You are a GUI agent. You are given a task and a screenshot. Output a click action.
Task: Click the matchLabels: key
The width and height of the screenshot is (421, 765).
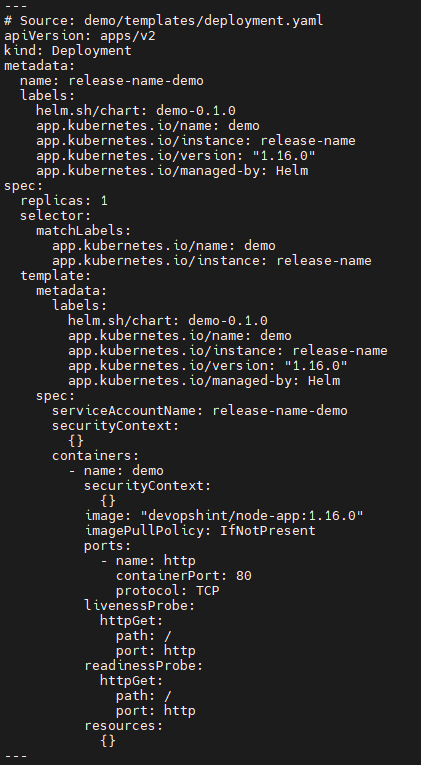84,231
